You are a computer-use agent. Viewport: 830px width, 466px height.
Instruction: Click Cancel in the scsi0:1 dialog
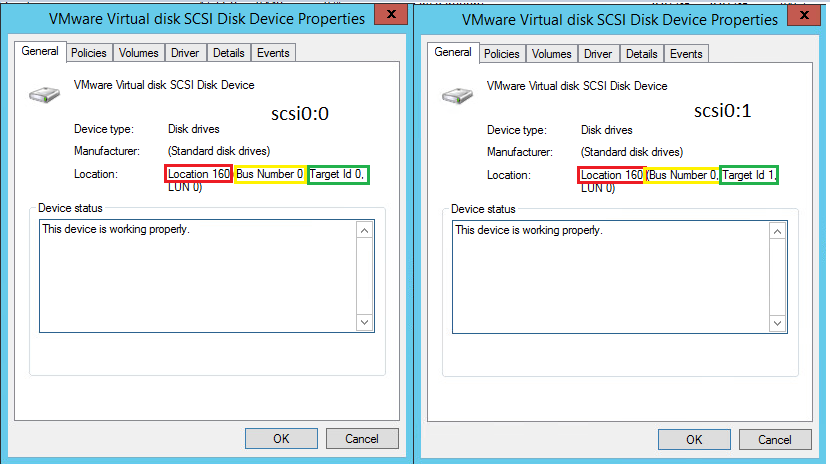[x=775, y=440]
